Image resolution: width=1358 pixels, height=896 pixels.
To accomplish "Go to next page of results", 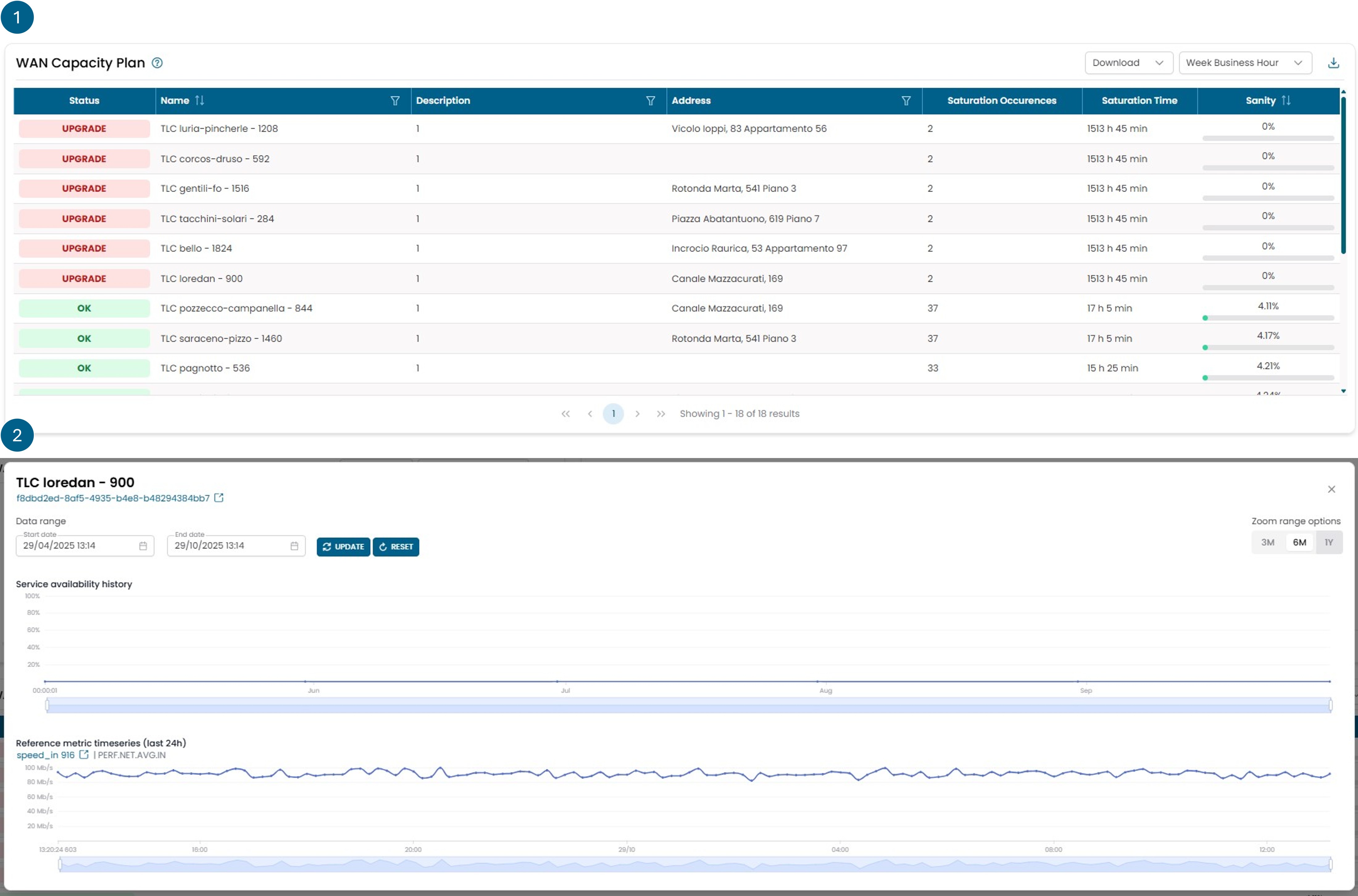I will 637,414.
